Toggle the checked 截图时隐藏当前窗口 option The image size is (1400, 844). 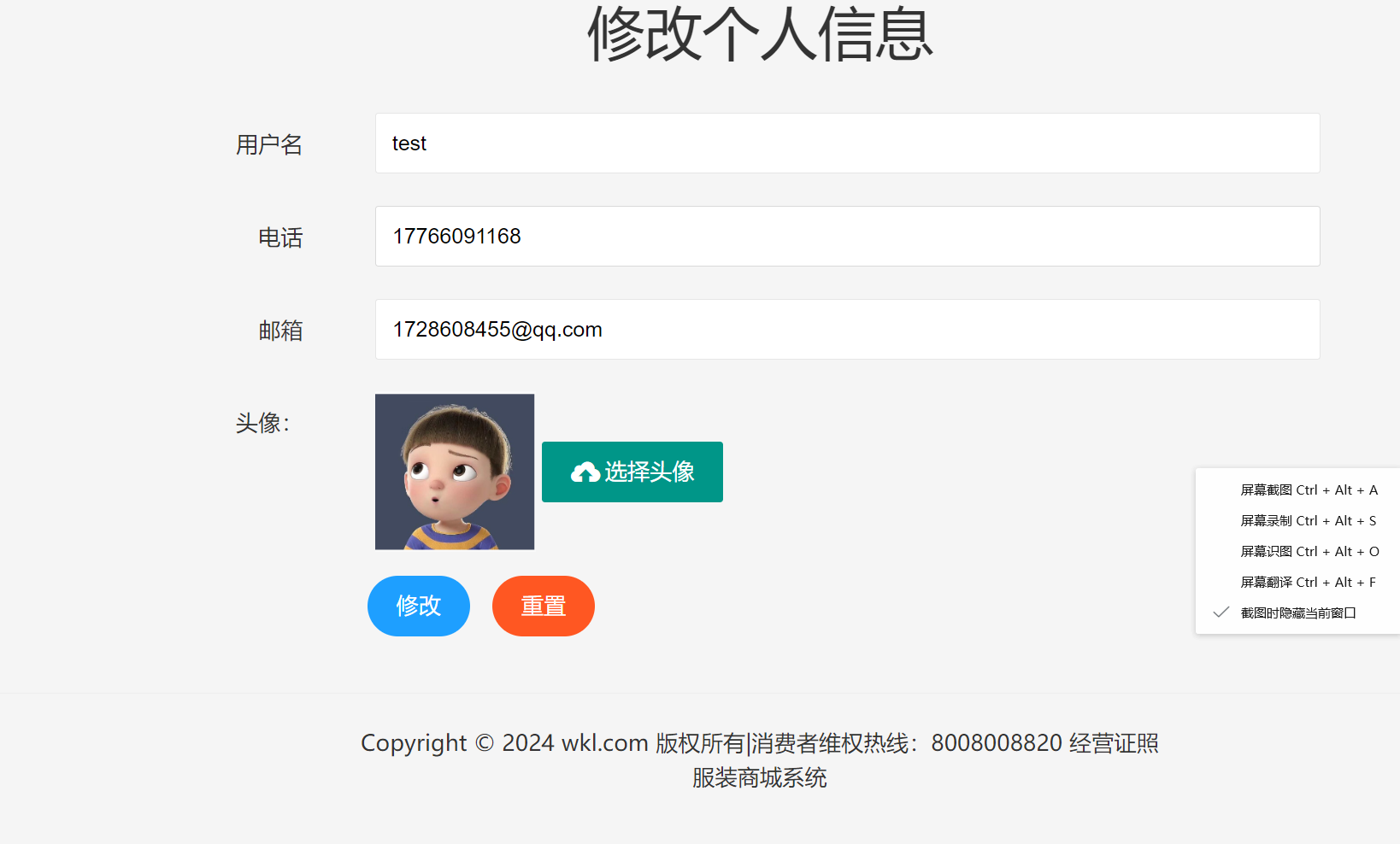[x=1297, y=613]
